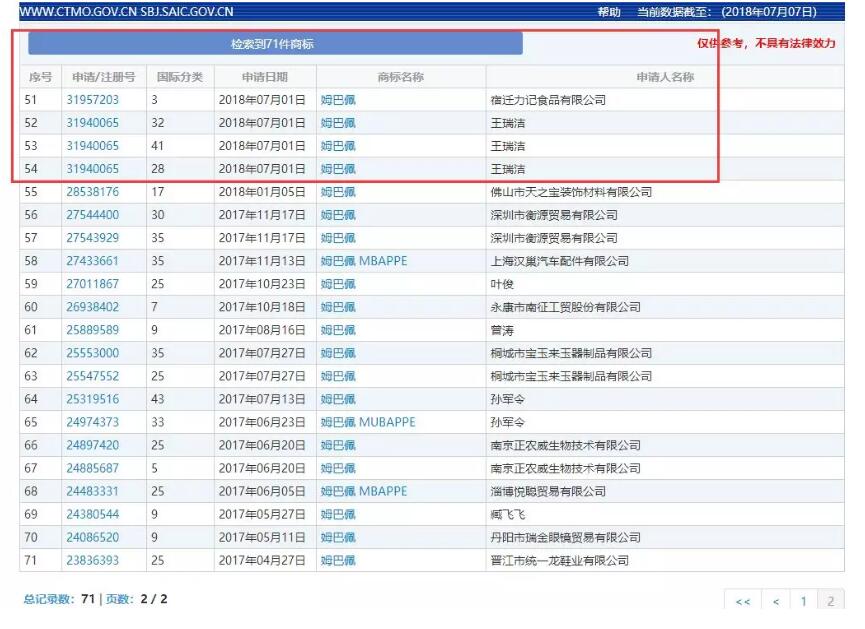Open registration number 31957203
The height and width of the screenshot is (629, 865).
point(93,100)
